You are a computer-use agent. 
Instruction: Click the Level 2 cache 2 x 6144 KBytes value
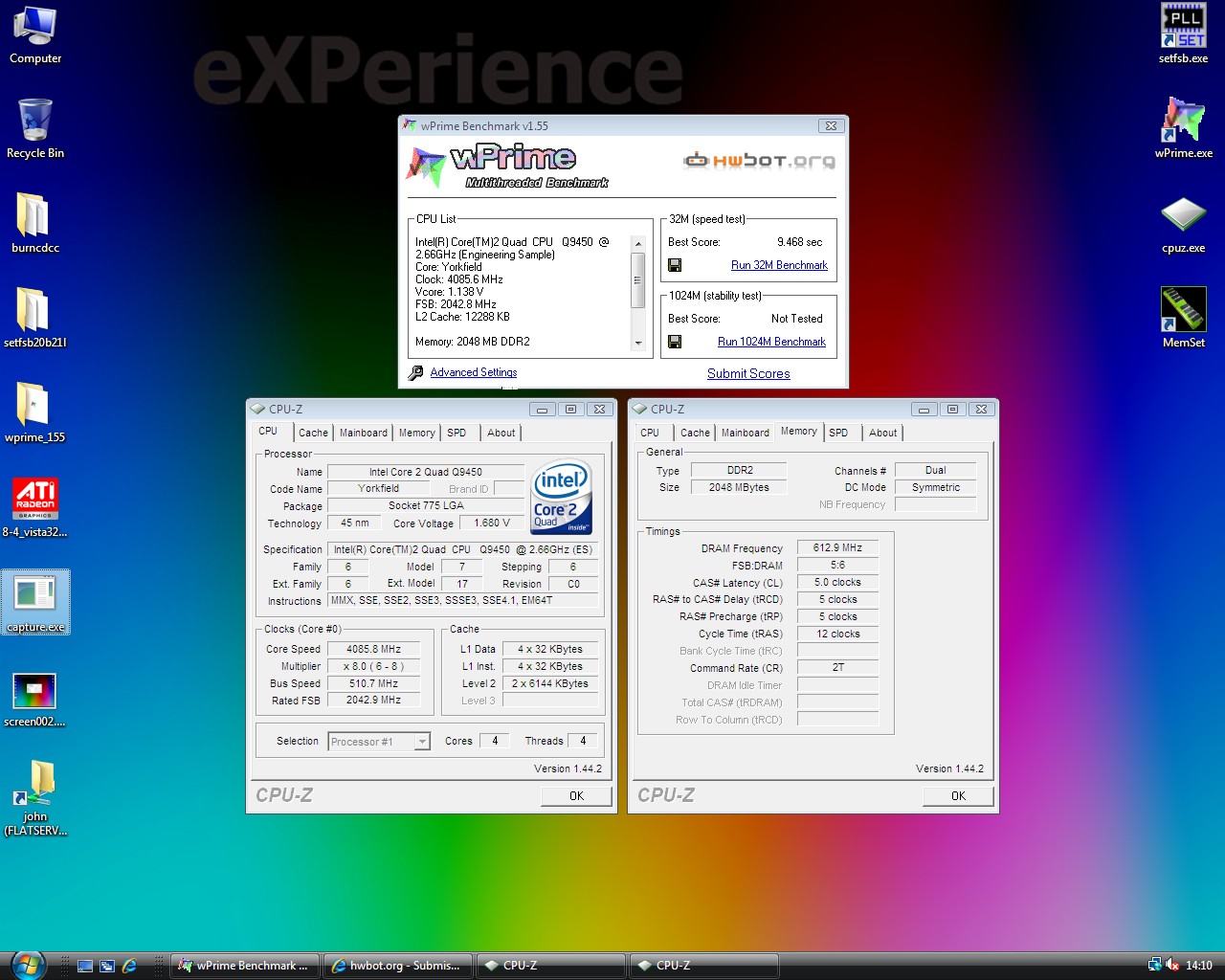[550, 683]
